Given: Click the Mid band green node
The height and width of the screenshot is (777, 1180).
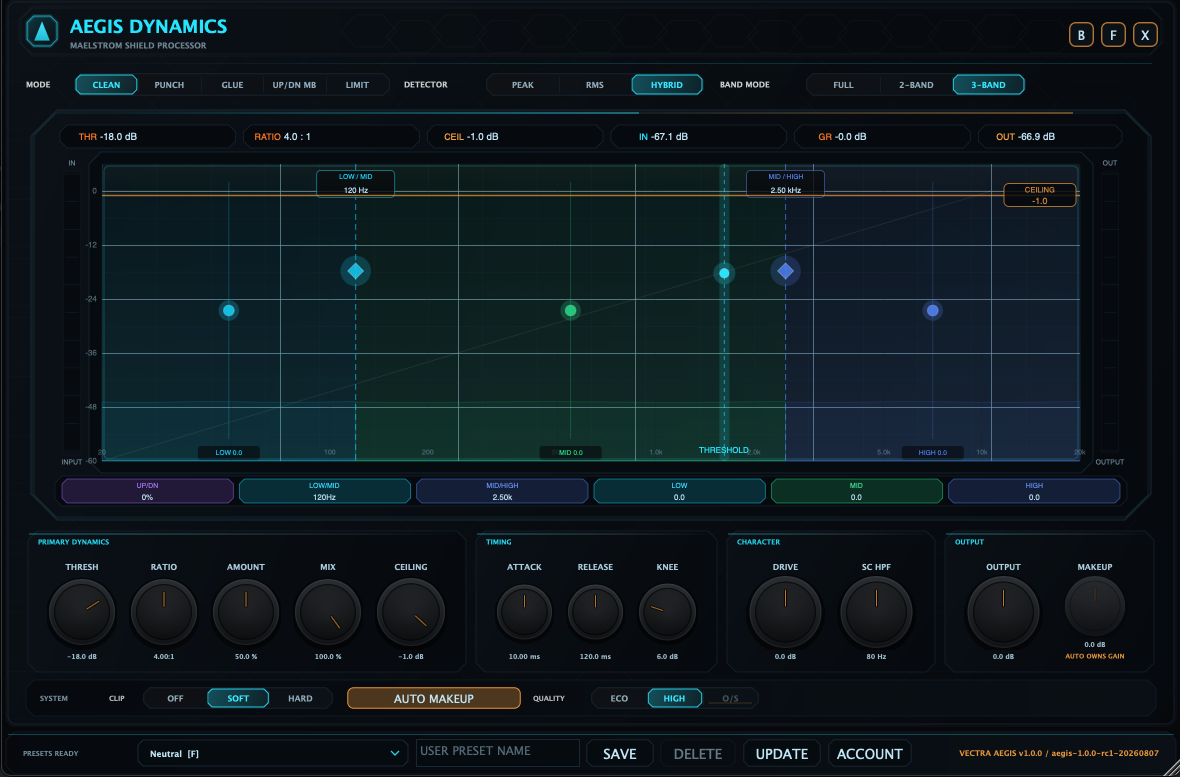Looking at the screenshot, I should [570, 310].
